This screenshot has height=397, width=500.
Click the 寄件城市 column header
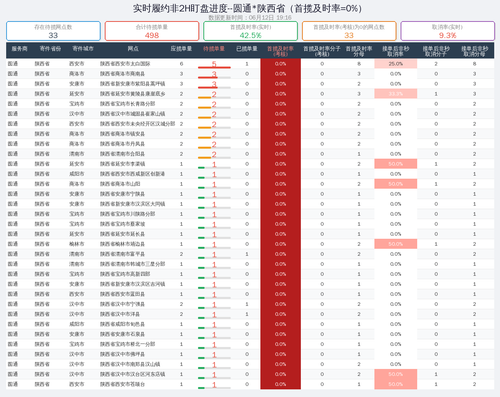(83, 49)
